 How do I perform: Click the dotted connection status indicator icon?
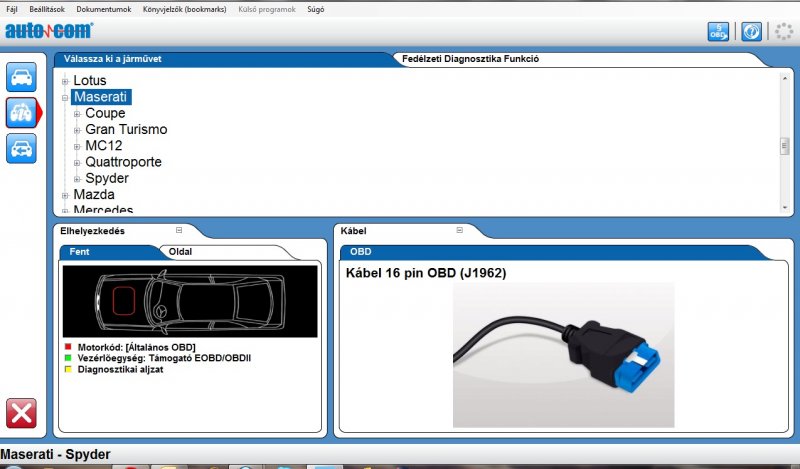tap(784, 32)
